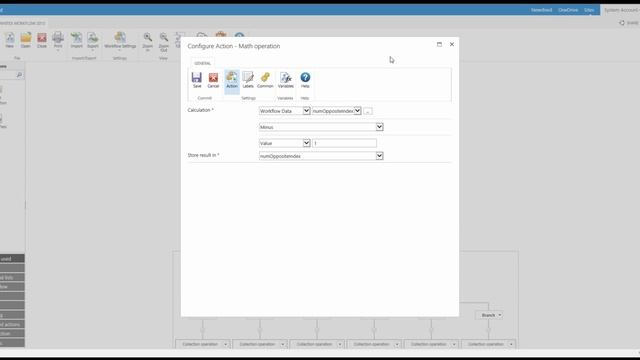Click the Save icon in the dialog ribbon

tap(197, 80)
